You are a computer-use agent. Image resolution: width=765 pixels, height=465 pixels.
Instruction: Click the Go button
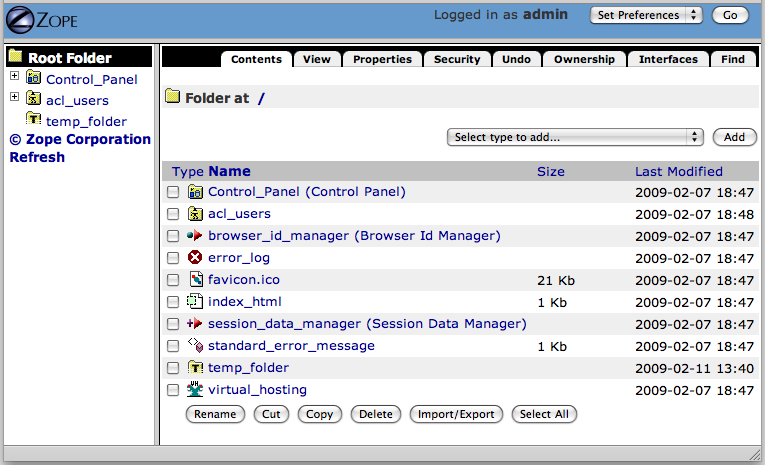pos(730,15)
